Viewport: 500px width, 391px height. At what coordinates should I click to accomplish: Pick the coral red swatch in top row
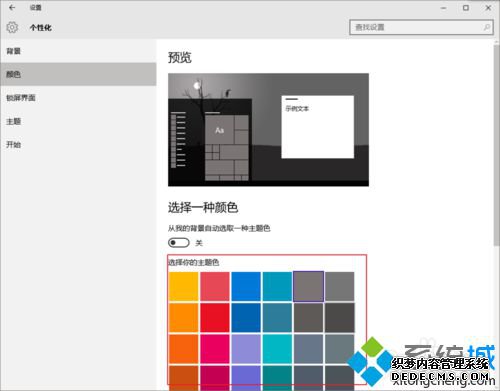tap(215, 286)
